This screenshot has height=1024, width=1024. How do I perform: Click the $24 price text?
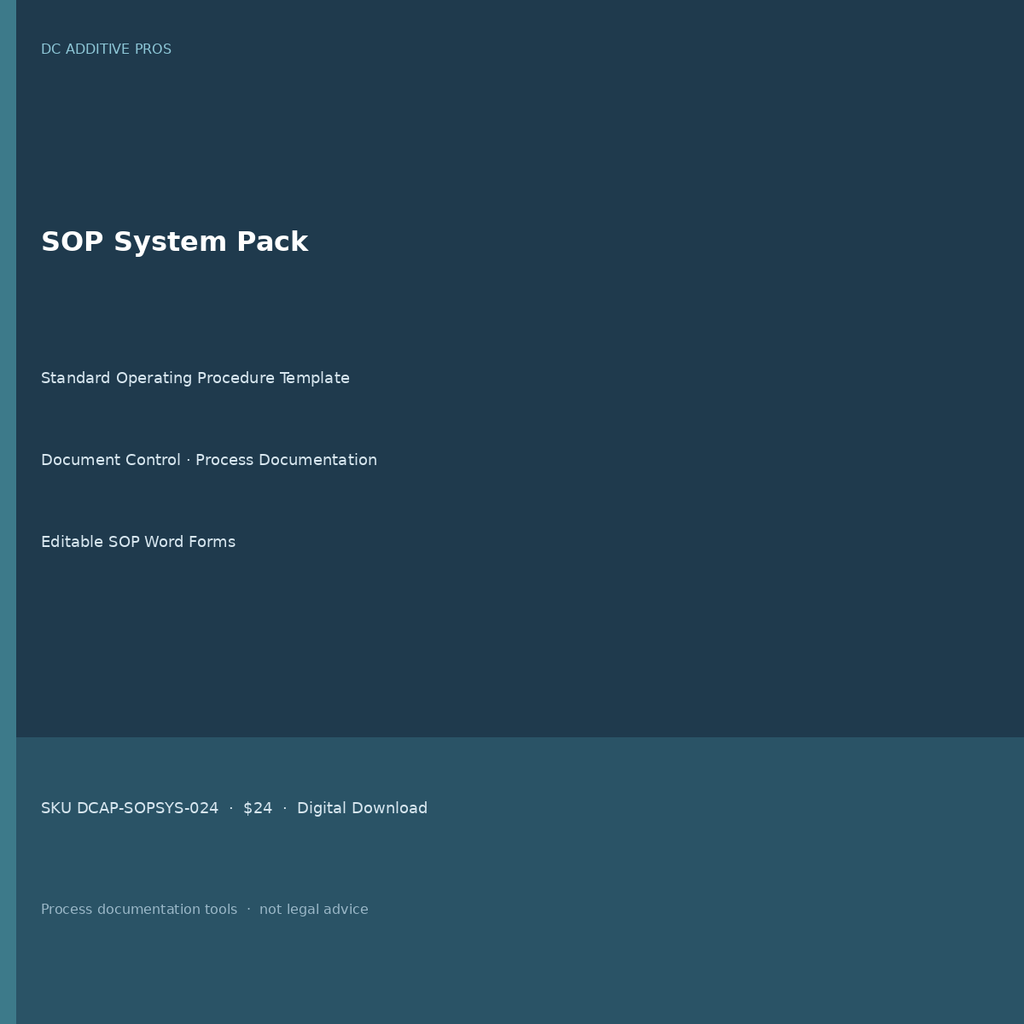click(257, 808)
